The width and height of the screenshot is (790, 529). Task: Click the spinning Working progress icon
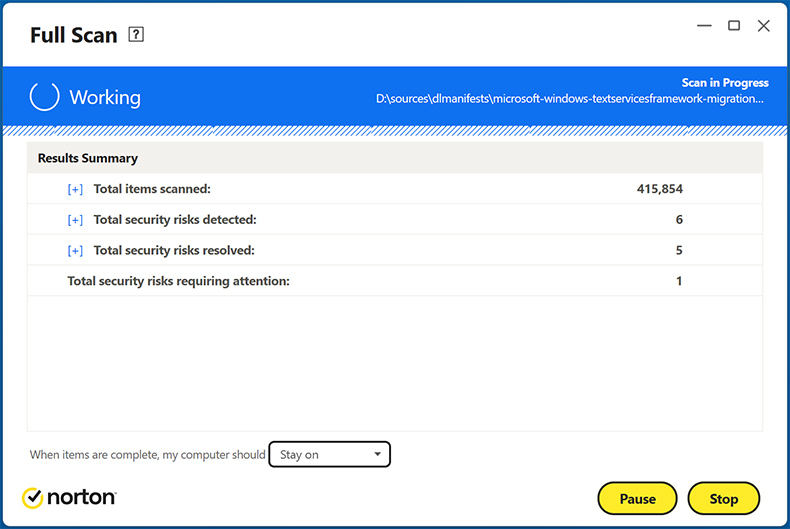coord(45,97)
